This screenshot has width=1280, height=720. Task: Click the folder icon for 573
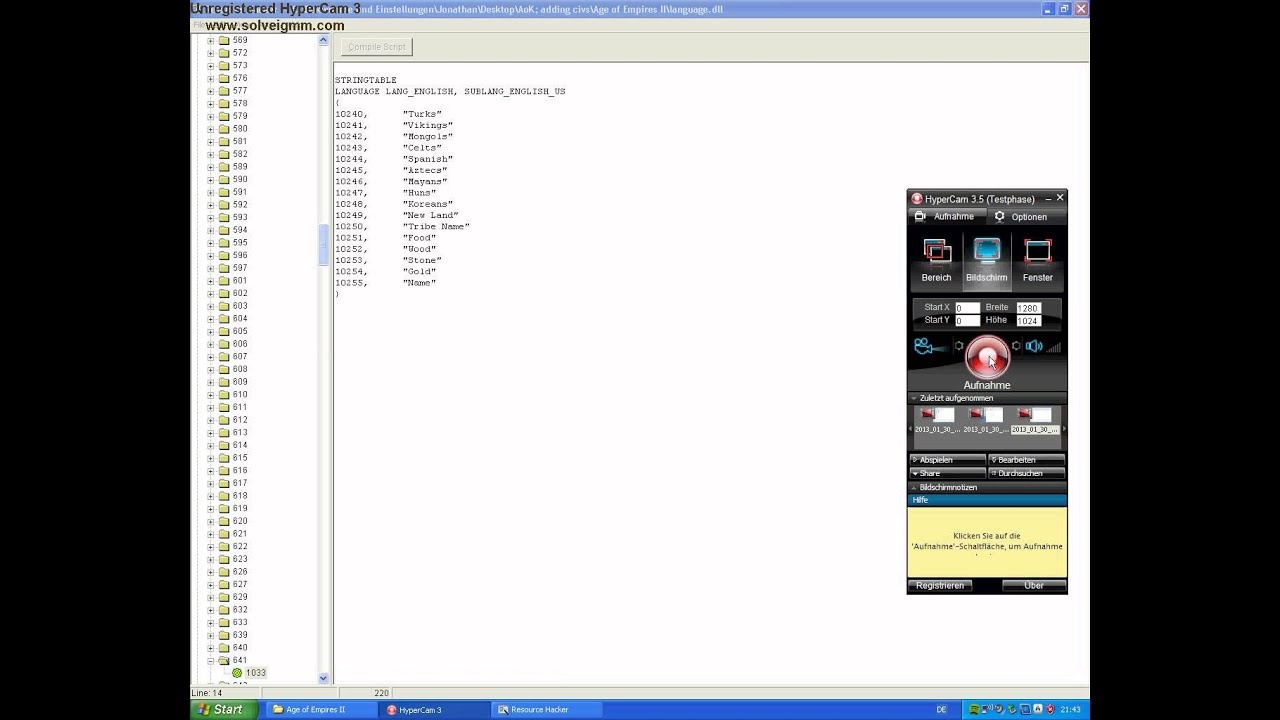pyautogui.click(x=224, y=66)
